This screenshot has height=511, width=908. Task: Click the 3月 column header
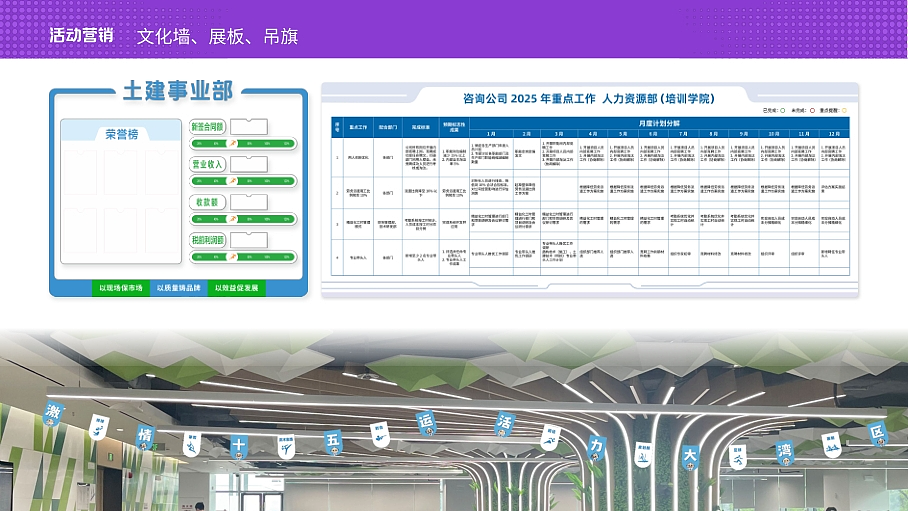pos(559,134)
